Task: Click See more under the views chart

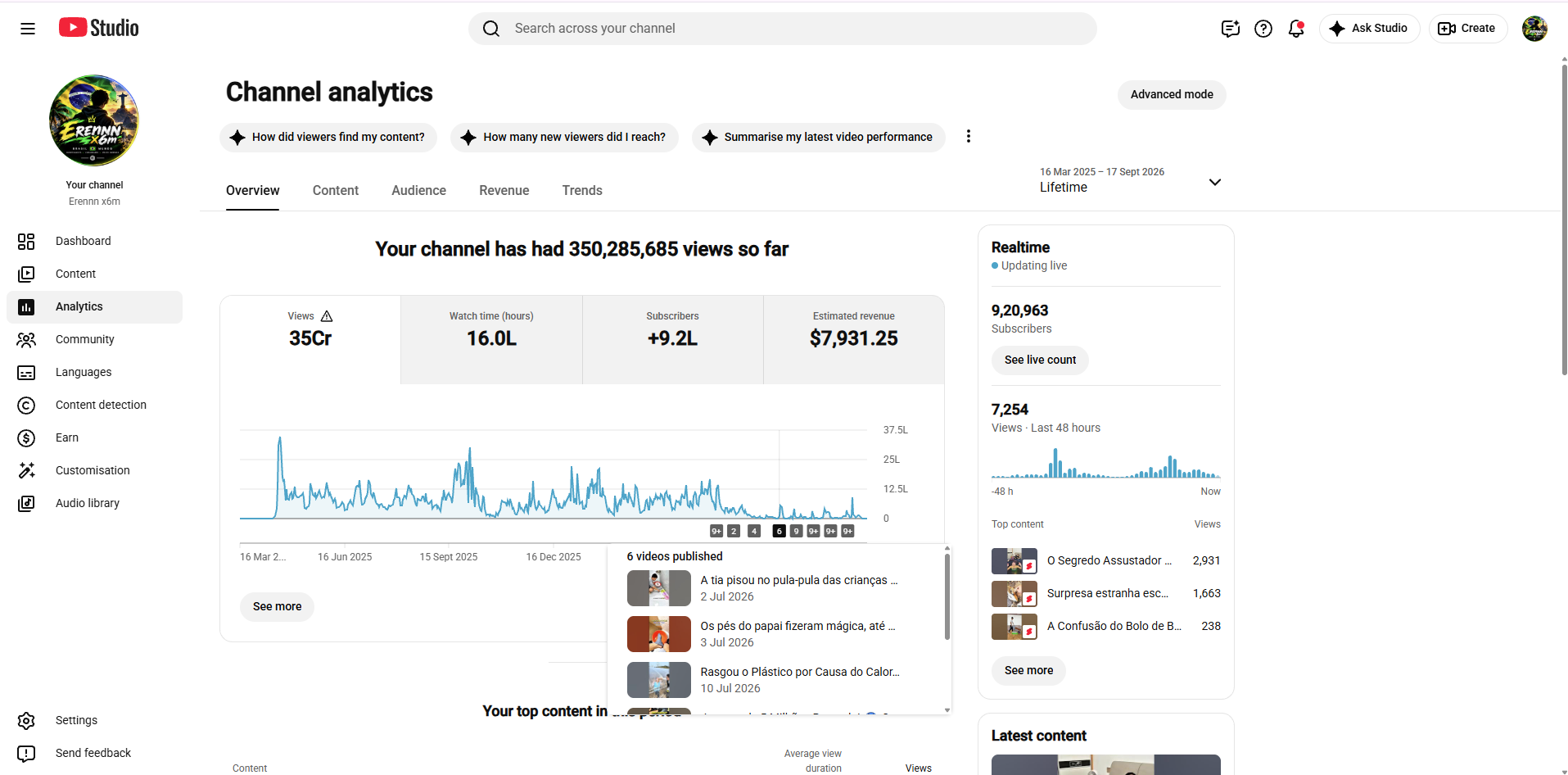Action: pyautogui.click(x=277, y=606)
